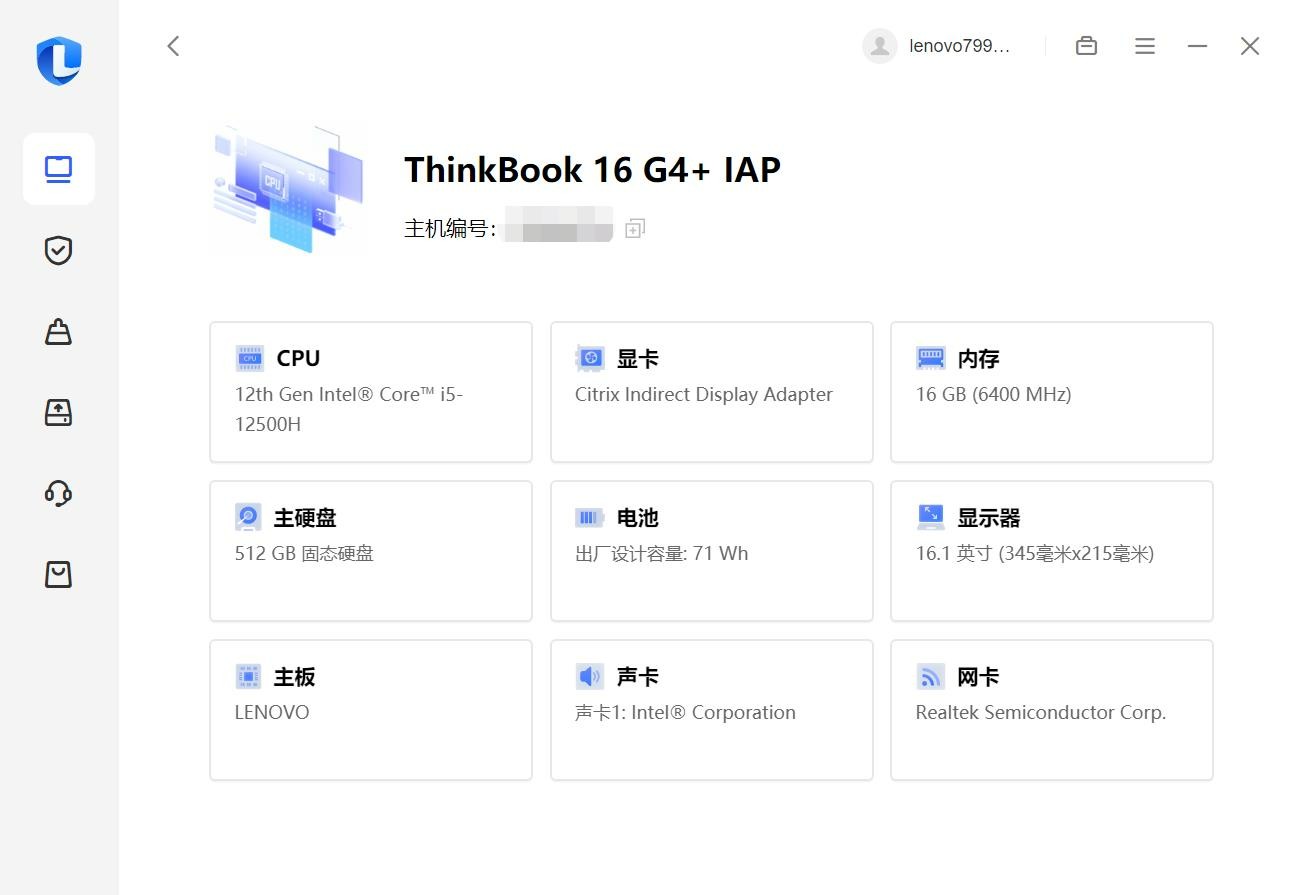This screenshot has height=895, width=1303.
Task: Open the 显卡 card heading
Action: [637, 359]
